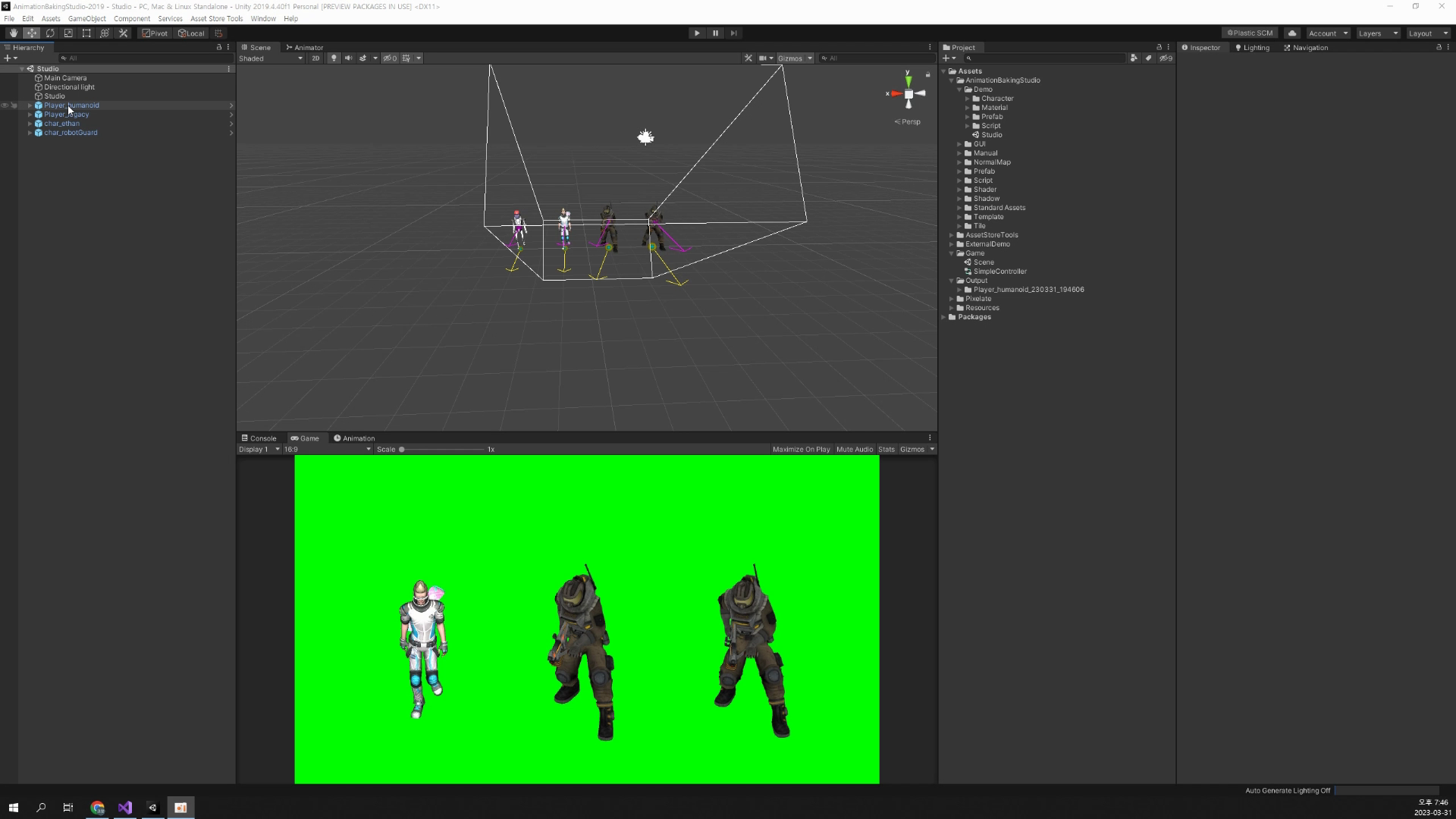Toggle scene grid visibility icon
The image size is (1456, 819).
[406, 58]
